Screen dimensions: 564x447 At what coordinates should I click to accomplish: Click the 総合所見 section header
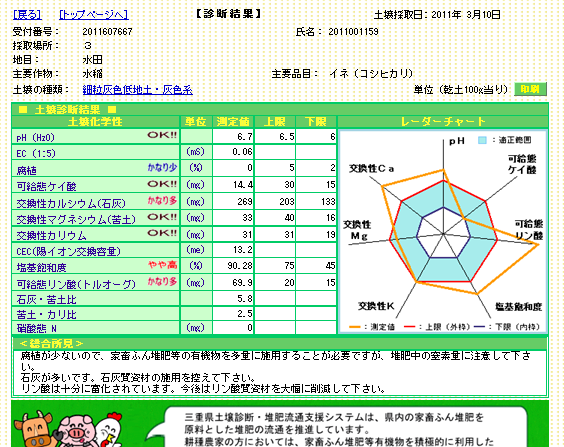[51, 343]
